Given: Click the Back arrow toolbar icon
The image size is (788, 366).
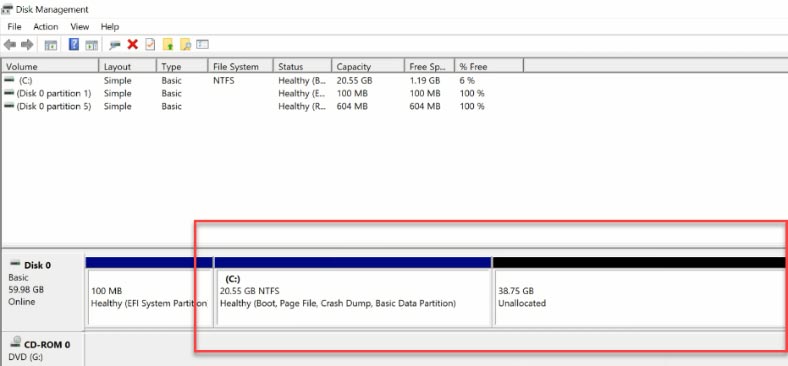Looking at the screenshot, I should coord(10,45).
